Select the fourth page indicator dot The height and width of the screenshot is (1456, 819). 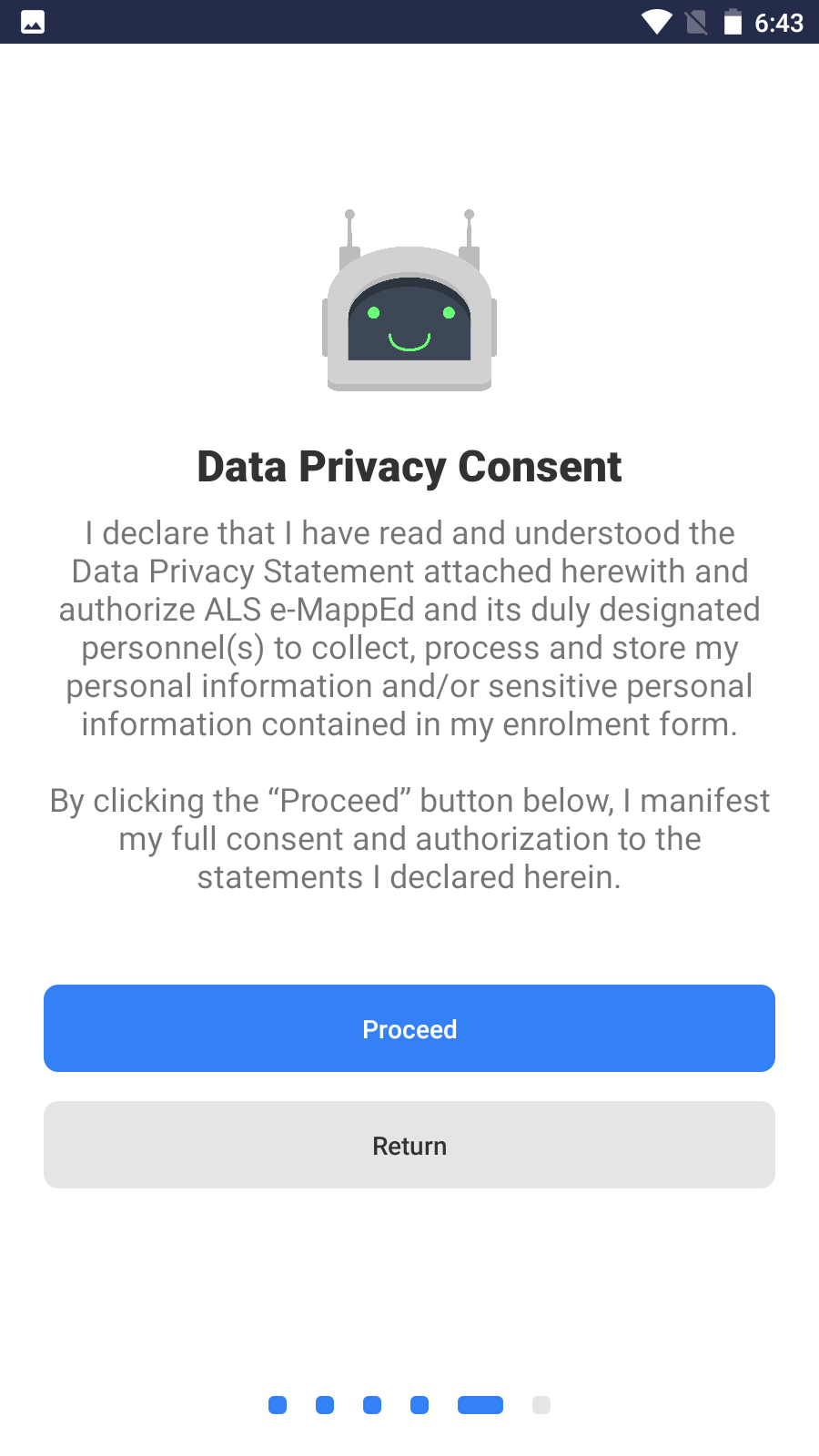click(420, 1405)
